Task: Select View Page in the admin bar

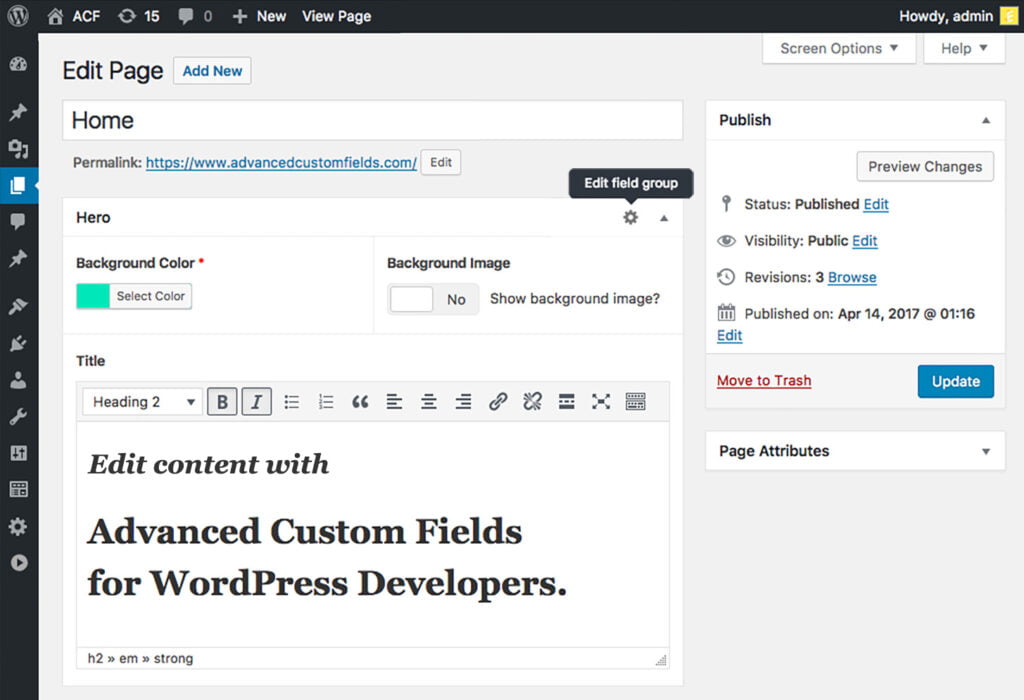Action: tap(336, 15)
